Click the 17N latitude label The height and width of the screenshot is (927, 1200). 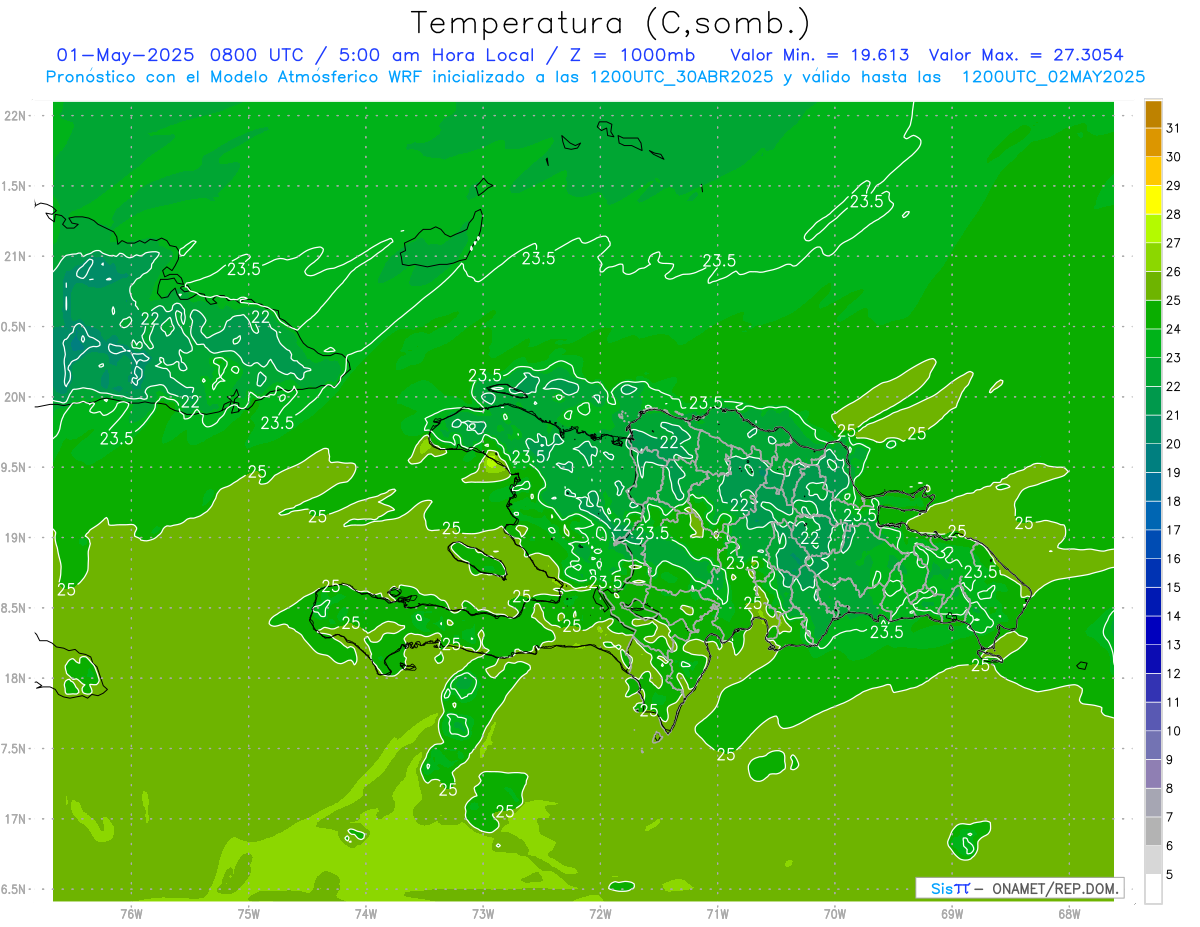[x=16, y=819]
